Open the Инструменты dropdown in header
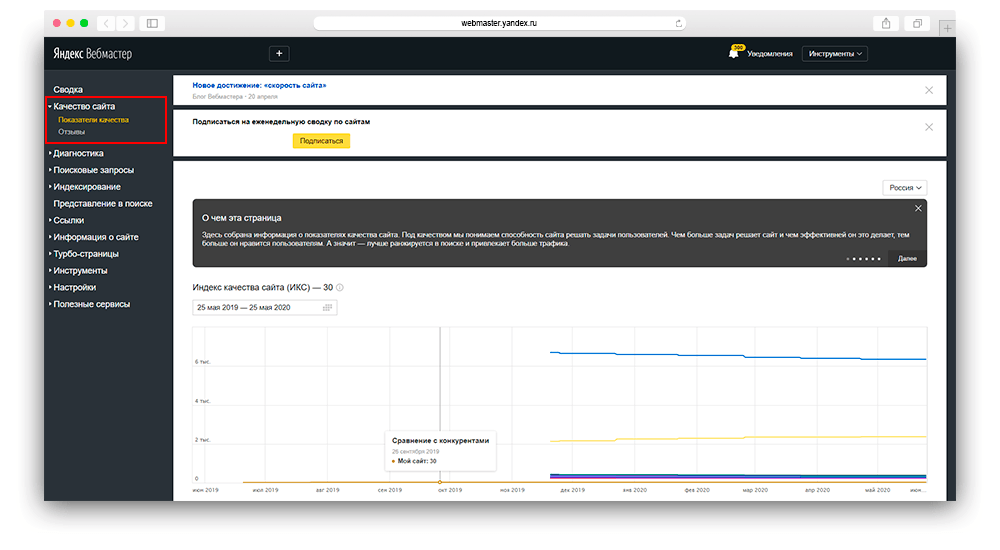 [834, 54]
